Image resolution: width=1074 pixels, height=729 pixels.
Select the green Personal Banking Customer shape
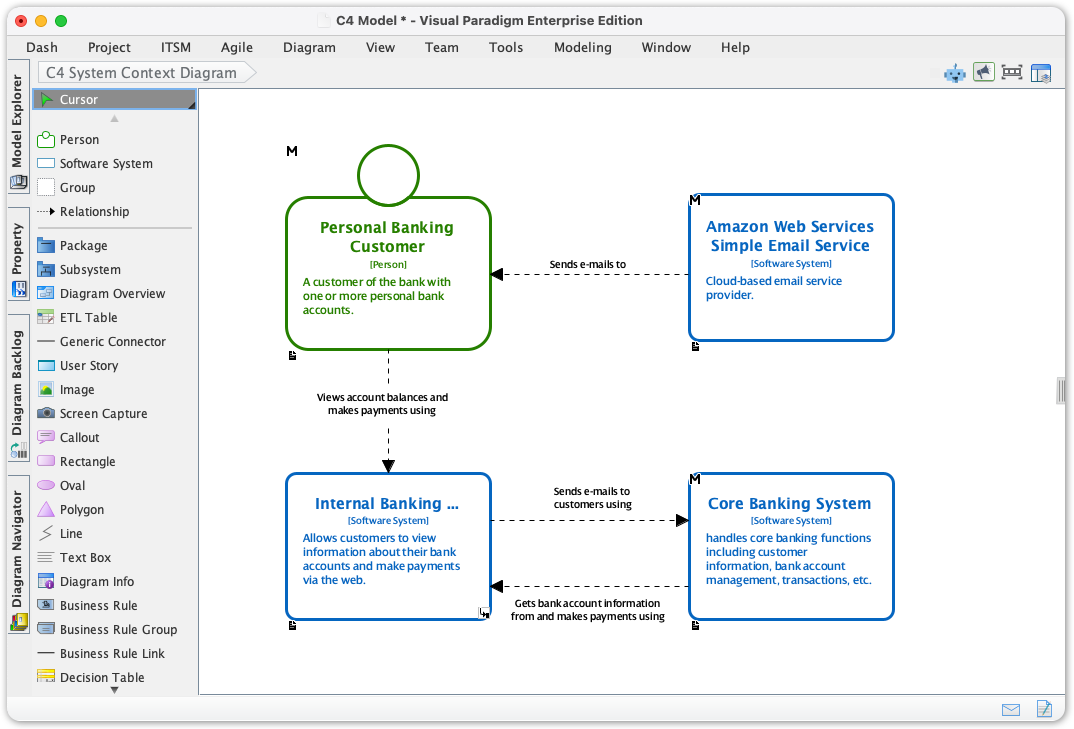[x=388, y=272]
